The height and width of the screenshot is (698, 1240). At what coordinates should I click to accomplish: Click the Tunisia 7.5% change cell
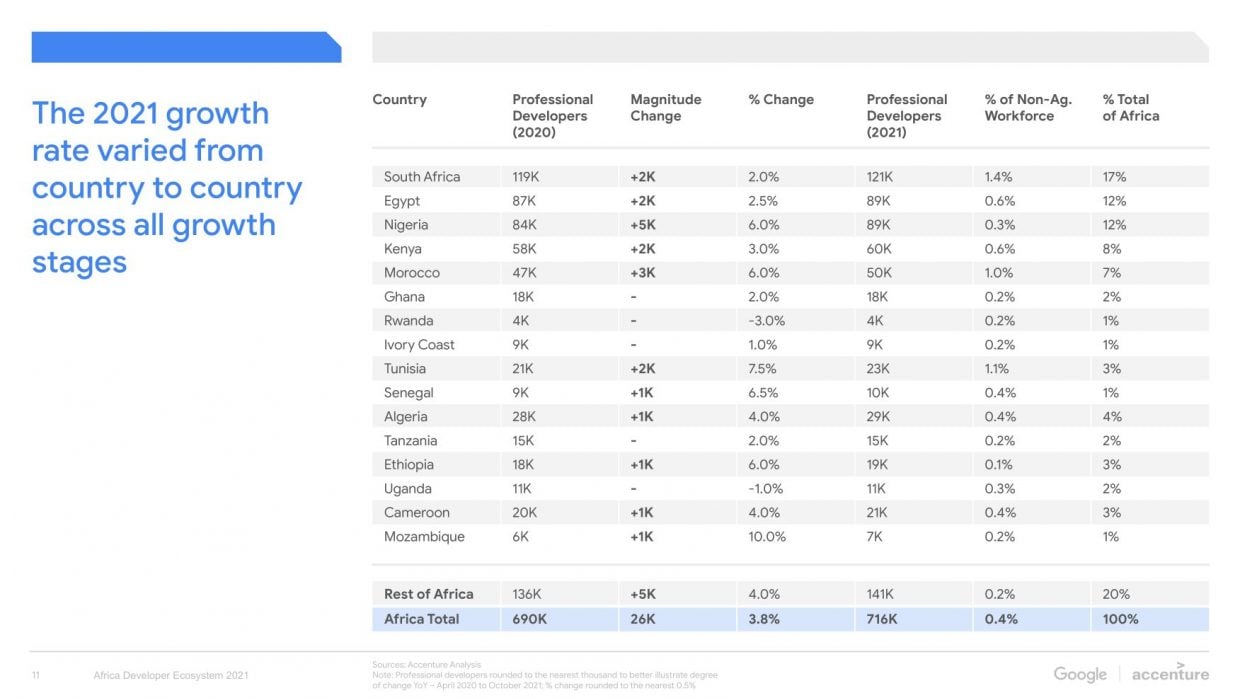(x=762, y=369)
